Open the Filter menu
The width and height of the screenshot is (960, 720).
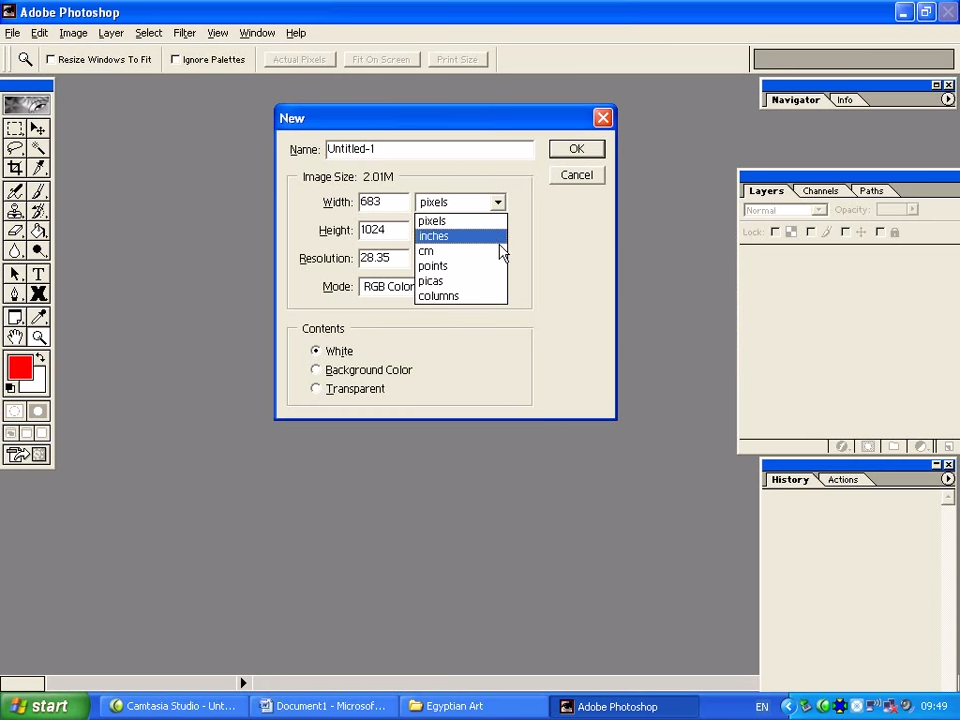184,33
